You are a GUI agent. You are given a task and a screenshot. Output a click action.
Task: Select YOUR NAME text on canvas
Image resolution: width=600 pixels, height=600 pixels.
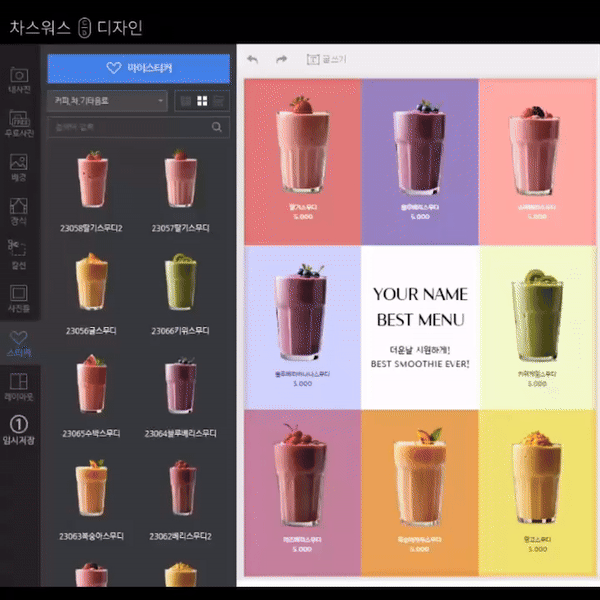pos(420,294)
